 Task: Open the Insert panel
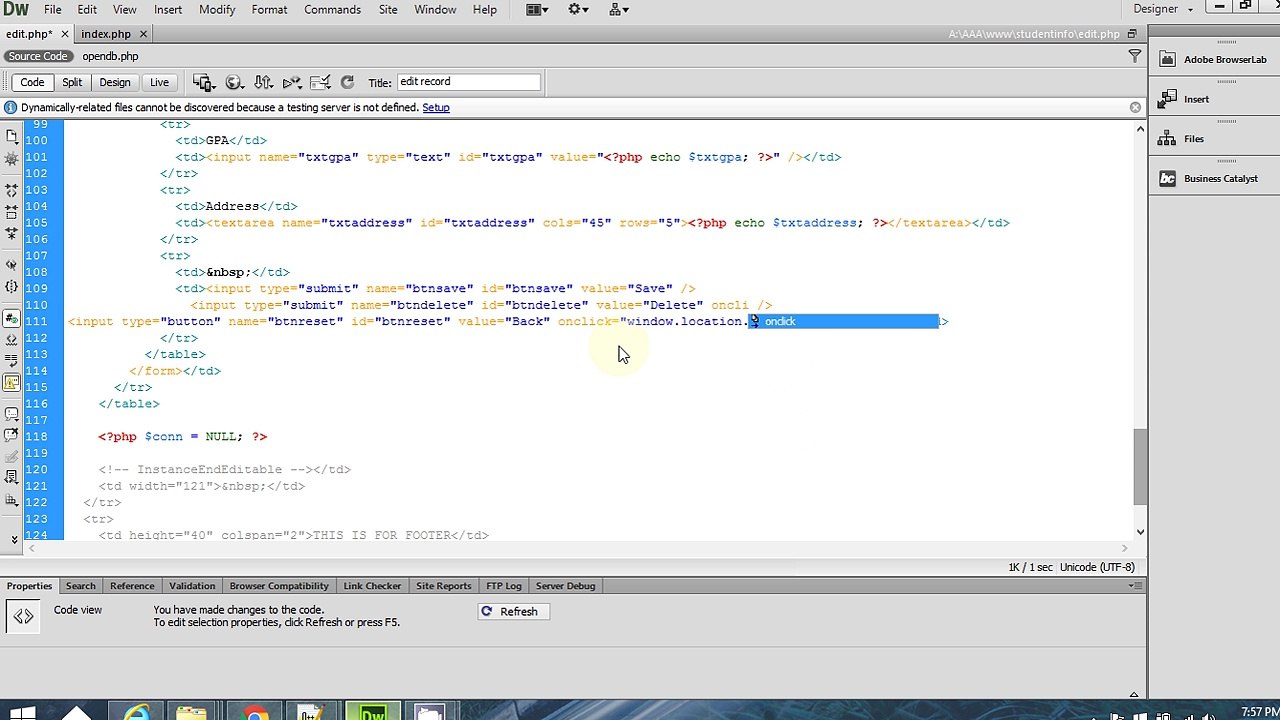pos(1184,99)
